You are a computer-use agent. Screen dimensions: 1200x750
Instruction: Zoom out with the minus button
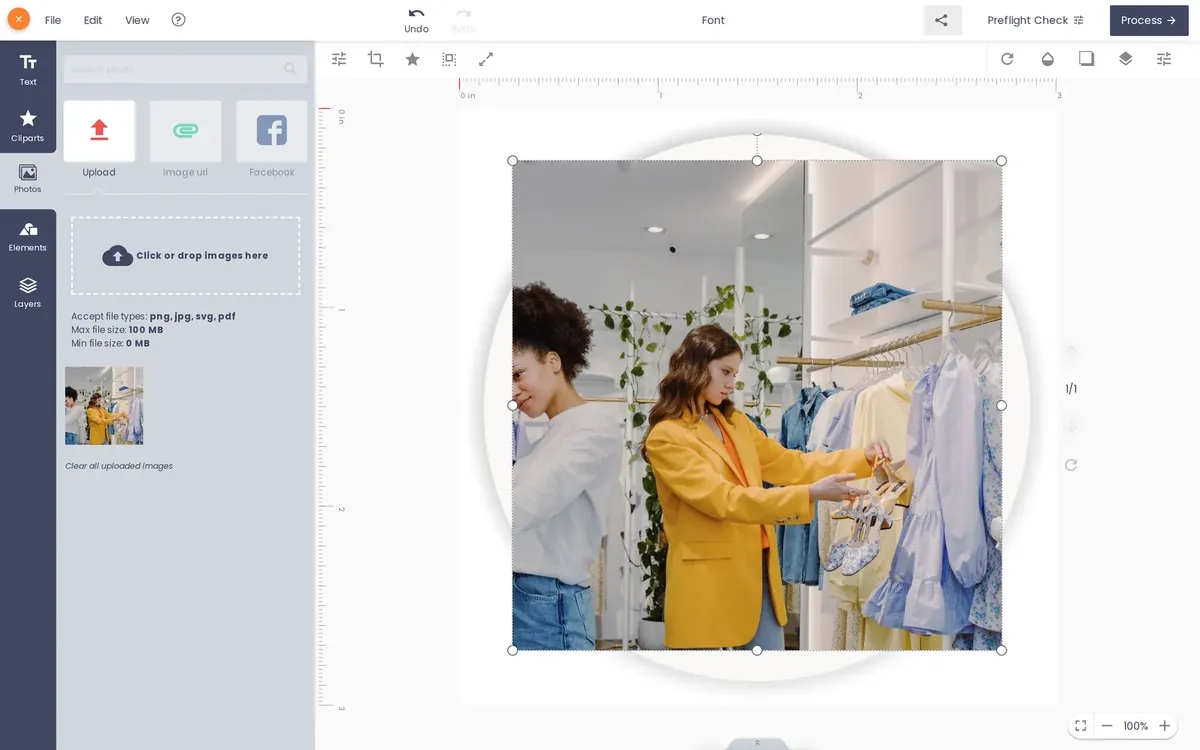click(1107, 726)
